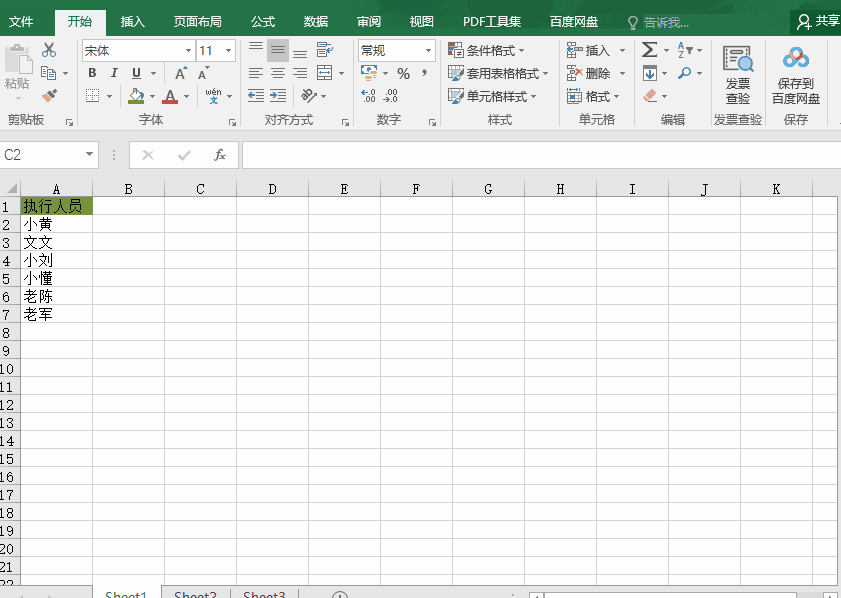
Task: Click Merge and Center icon
Action: click(x=324, y=73)
